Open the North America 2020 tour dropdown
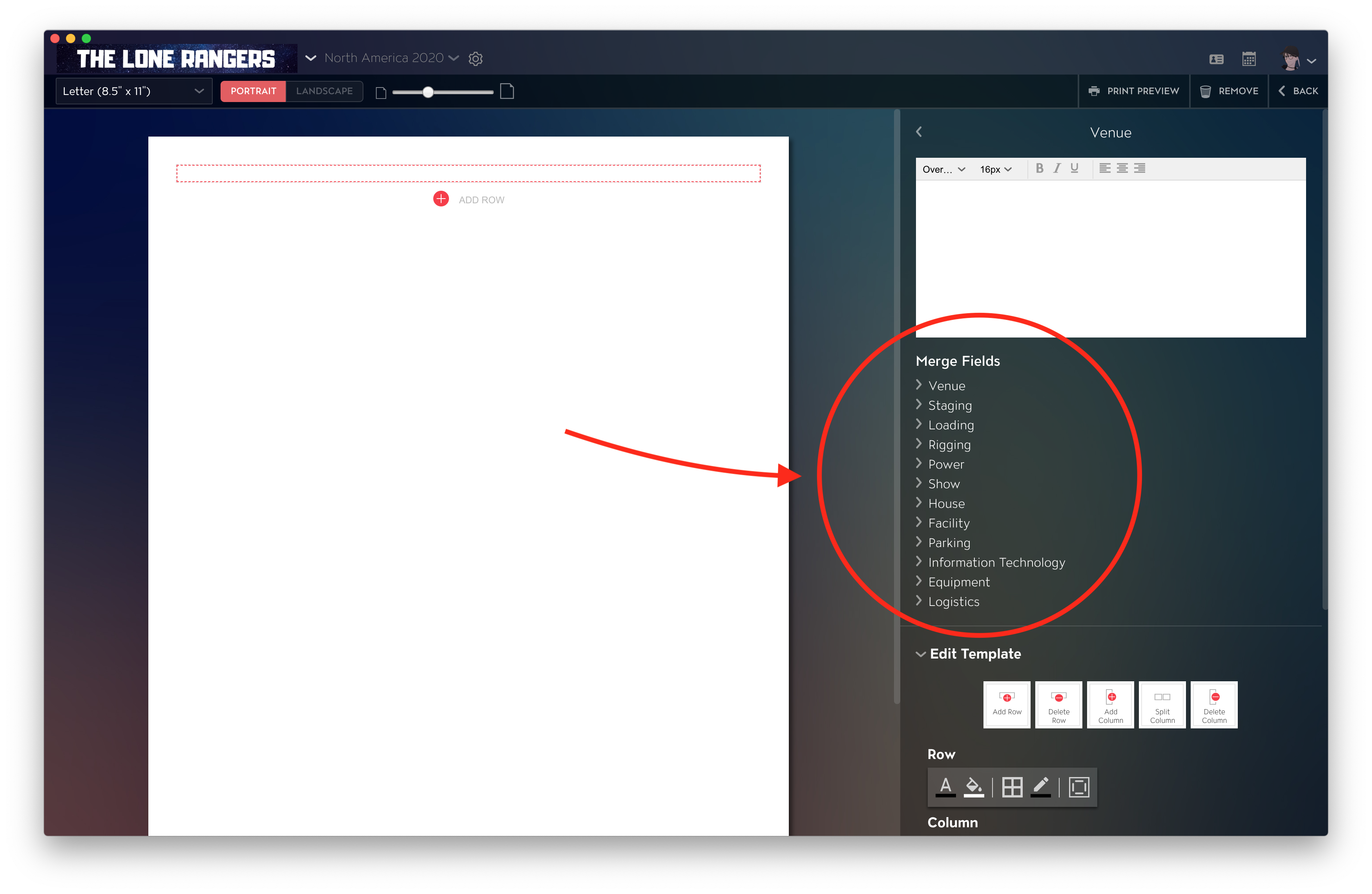Viewport: 1372px width, 894px height. tap(391, 58)
